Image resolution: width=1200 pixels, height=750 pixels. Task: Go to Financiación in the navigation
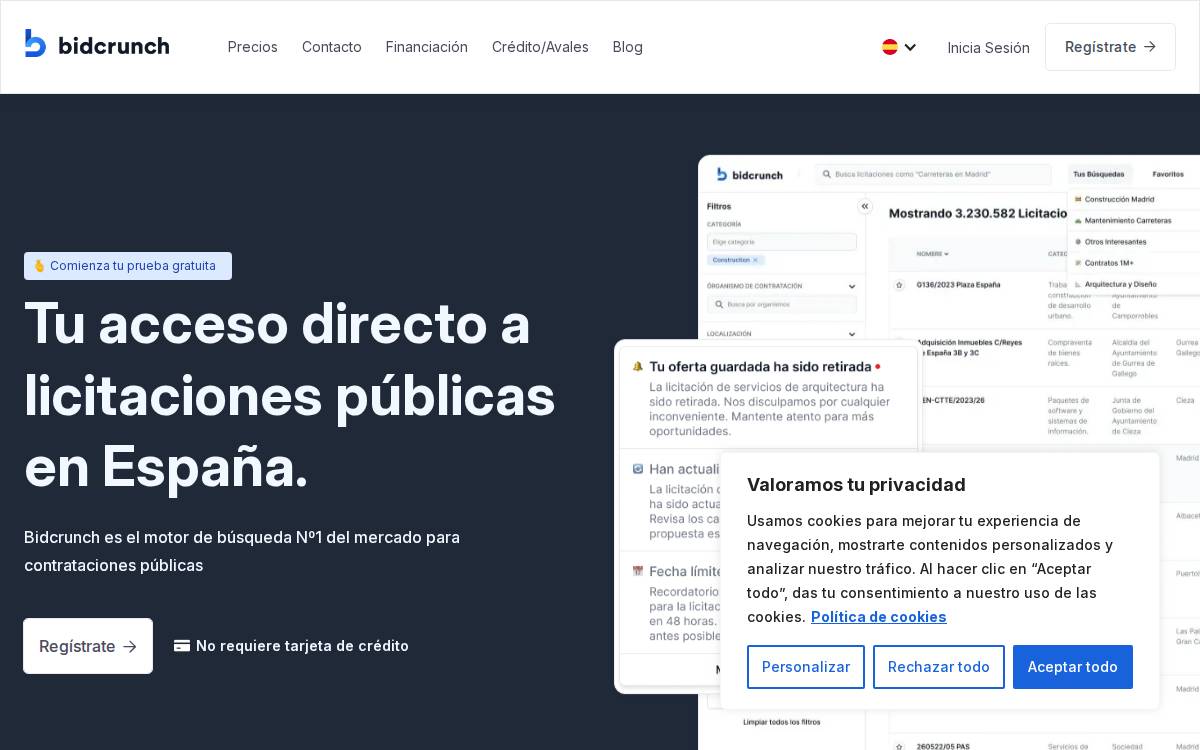point(427,47)
